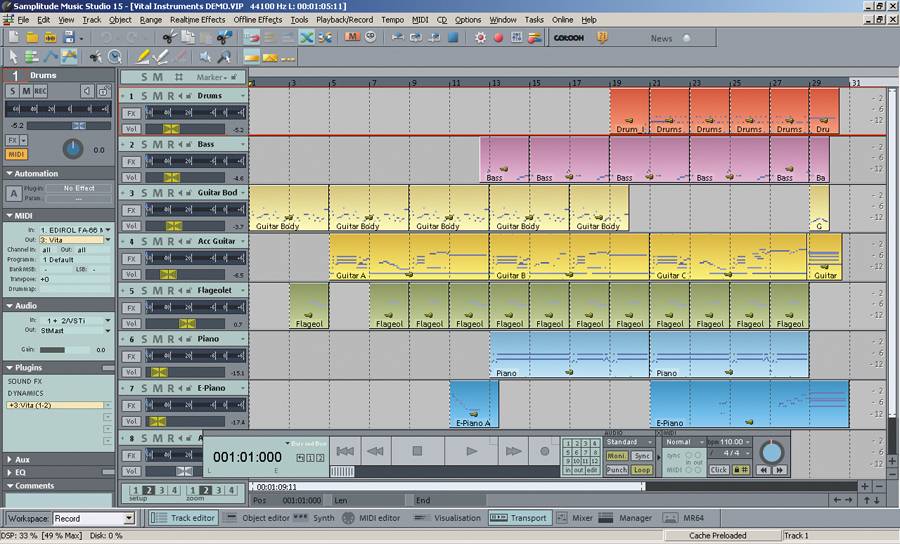Open a project with the yellow folder icon
Viewport: 900px width, 544px height.
point(32,38)
